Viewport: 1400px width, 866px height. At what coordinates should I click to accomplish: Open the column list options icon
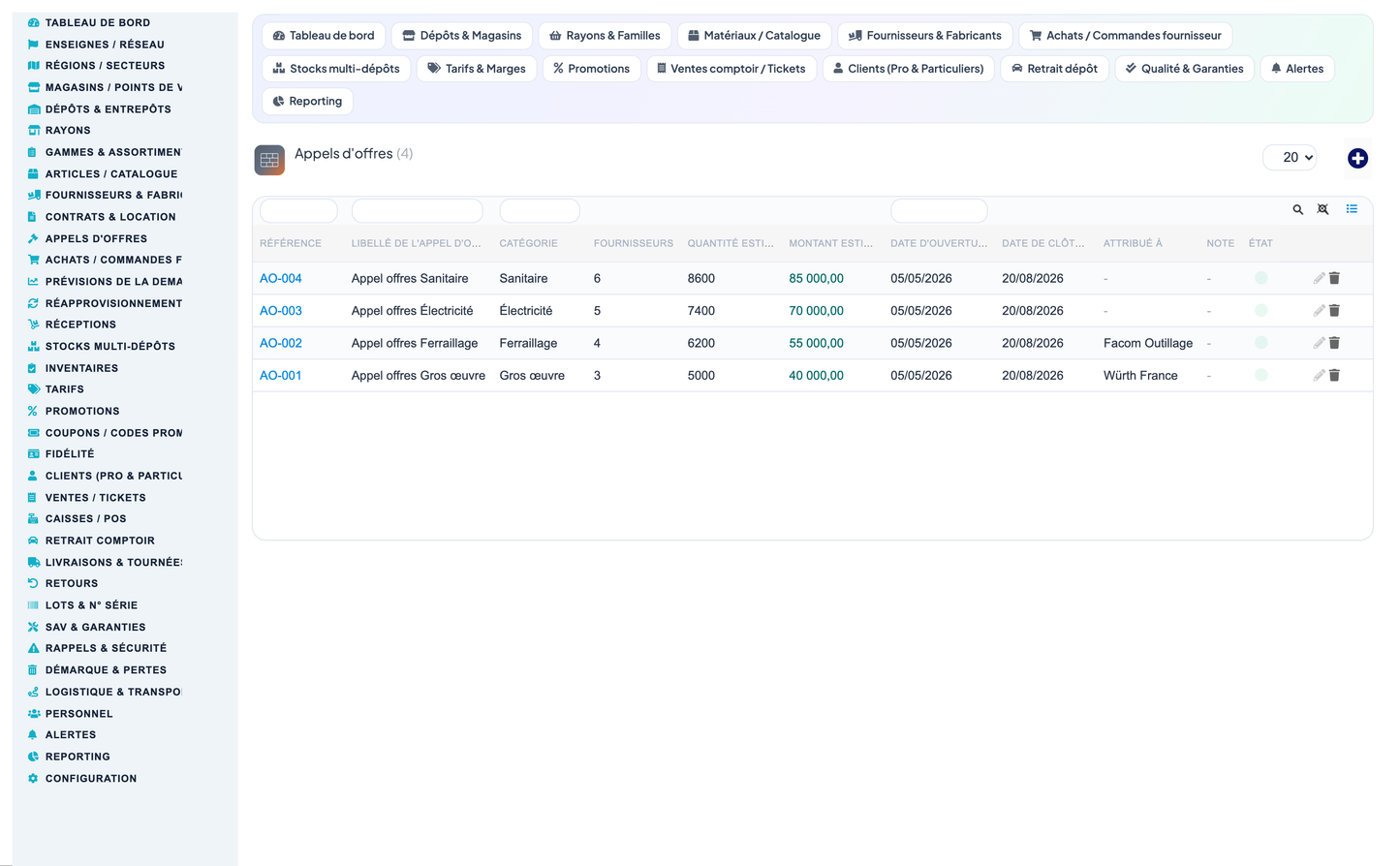1352,209
